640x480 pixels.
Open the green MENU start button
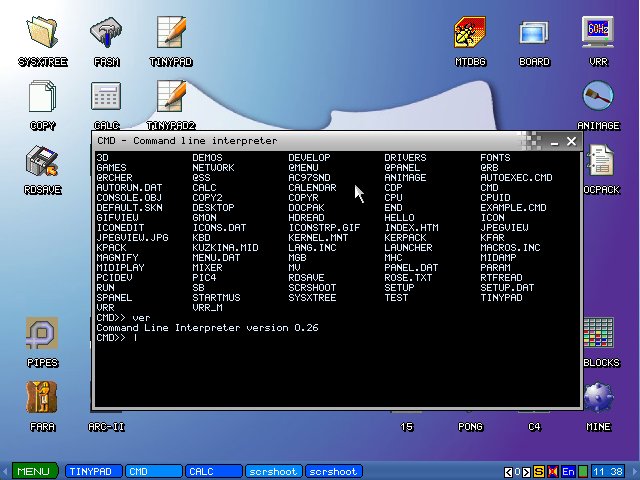32,471
